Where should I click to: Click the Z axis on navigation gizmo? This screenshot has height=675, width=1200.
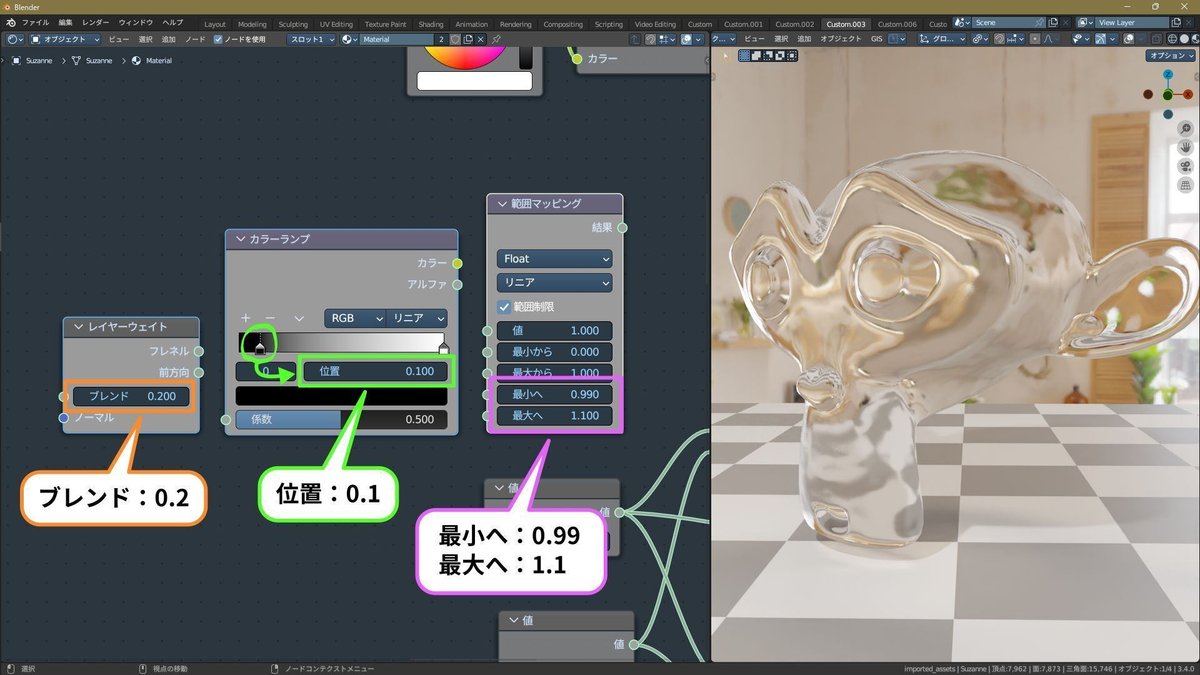(x=1168, y=75)
